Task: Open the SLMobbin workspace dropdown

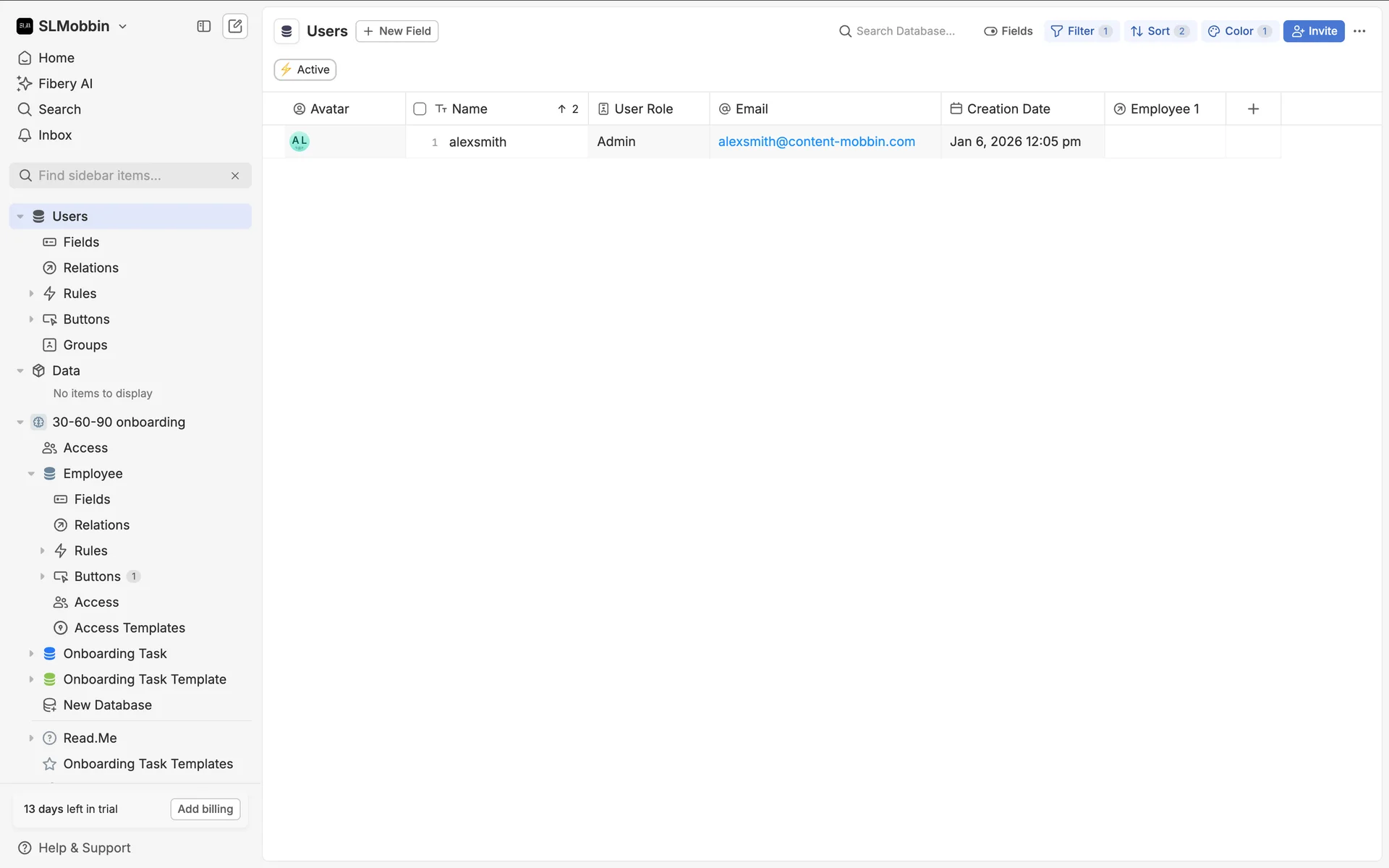Action: click(x=72, y=27)
